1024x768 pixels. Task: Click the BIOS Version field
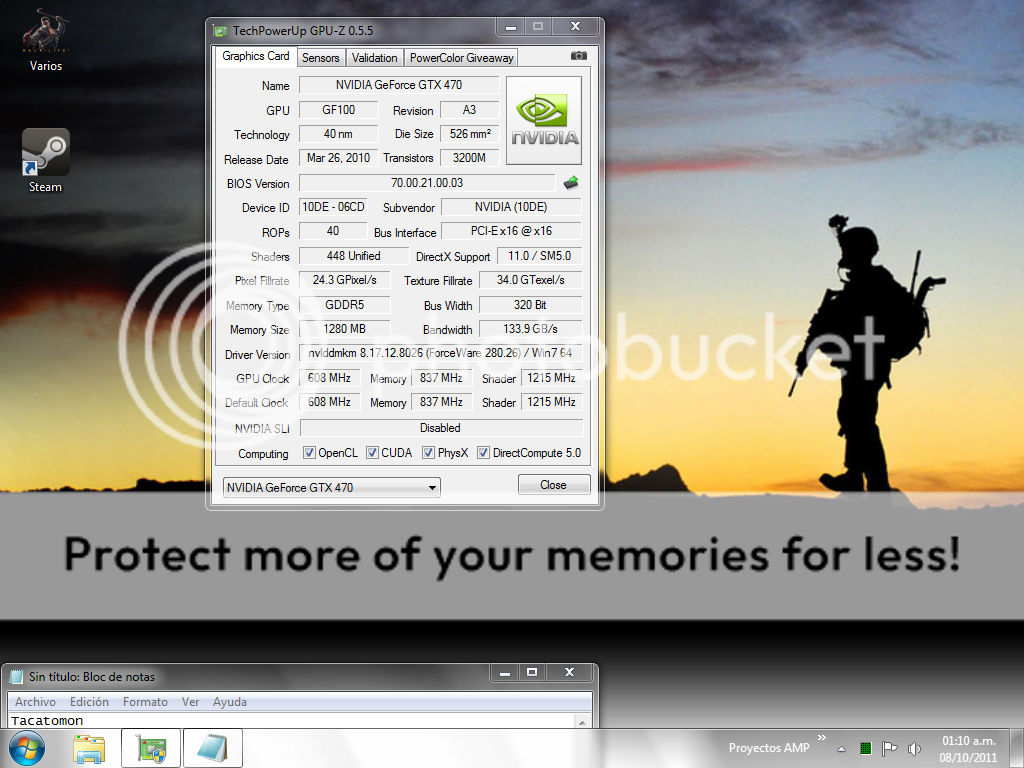coord(427,183)
